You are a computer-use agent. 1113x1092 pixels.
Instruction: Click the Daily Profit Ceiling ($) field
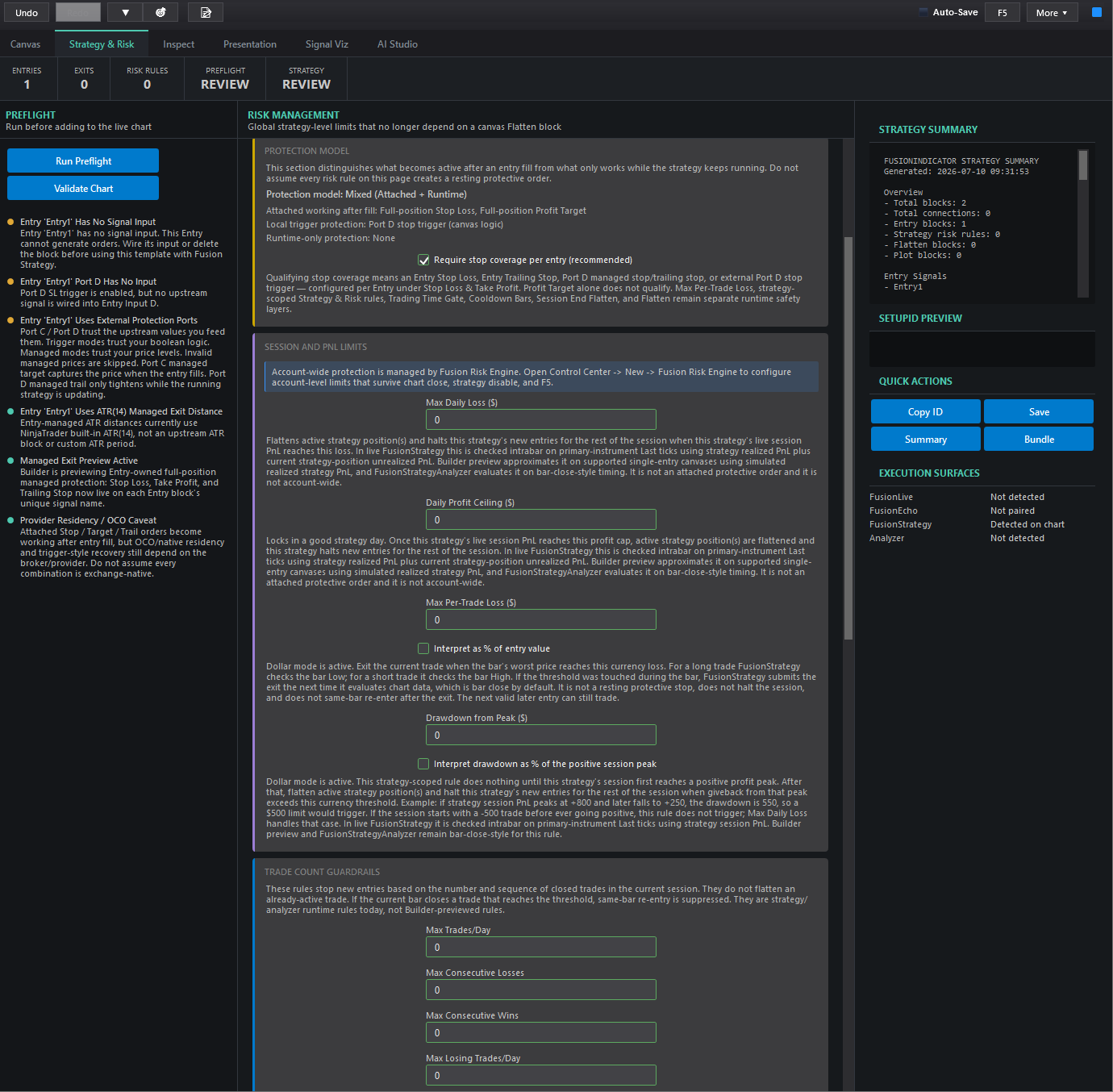tap(540, 519)
